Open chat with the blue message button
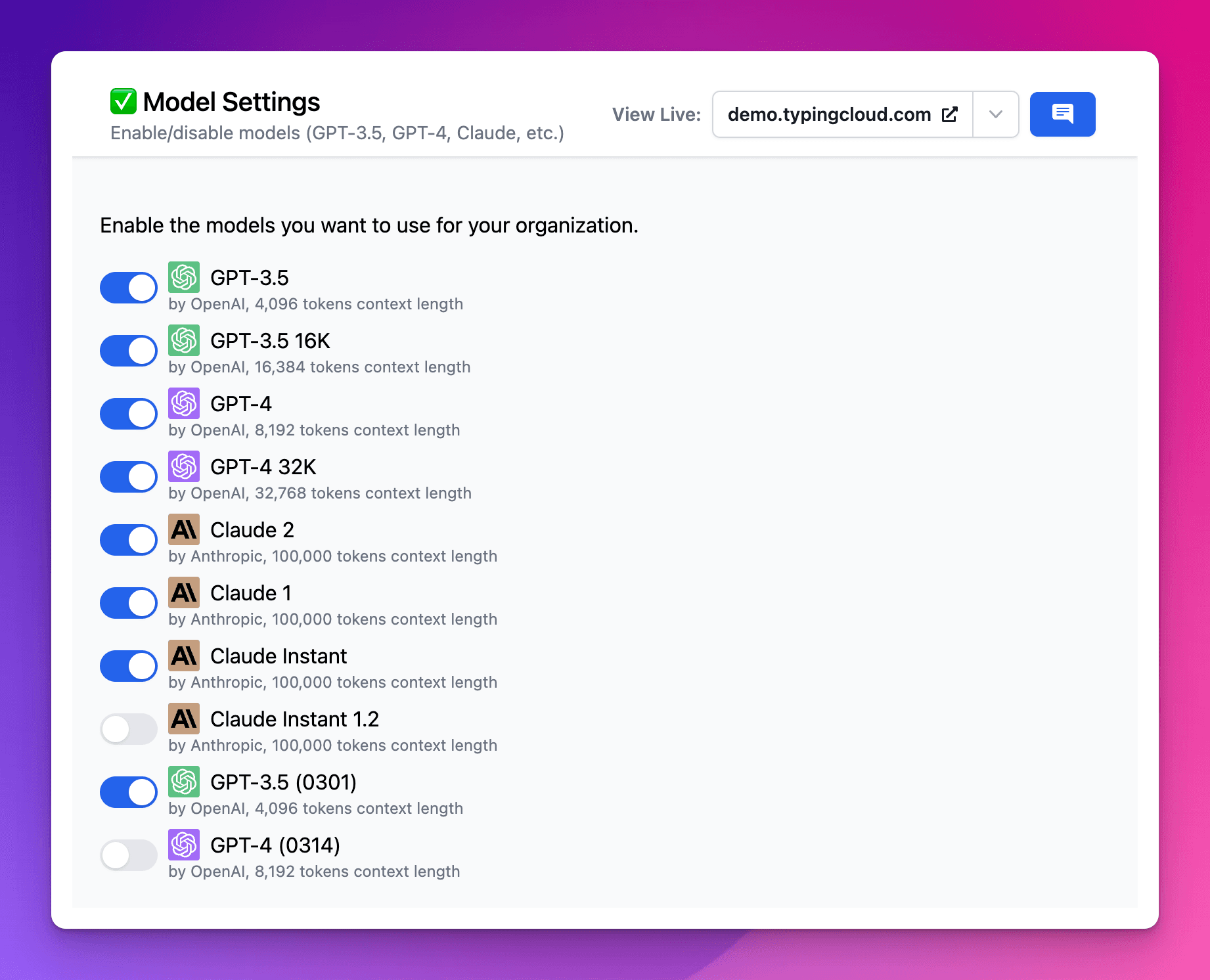Viewport: 1210px width, 980px height. (x=1062, y=114)
